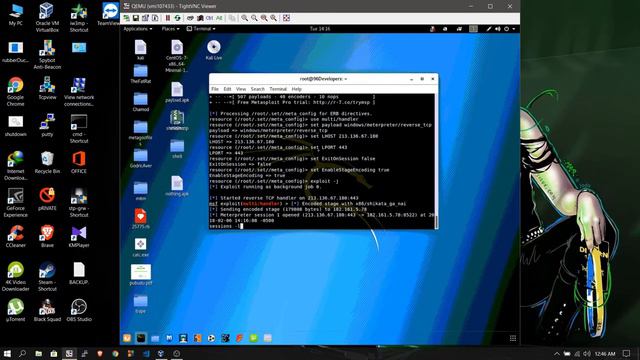This screenshot has height=360, width=640.
Task: Click the Metasploit 'M' icon in Kali dock
Action: (169, 338)
